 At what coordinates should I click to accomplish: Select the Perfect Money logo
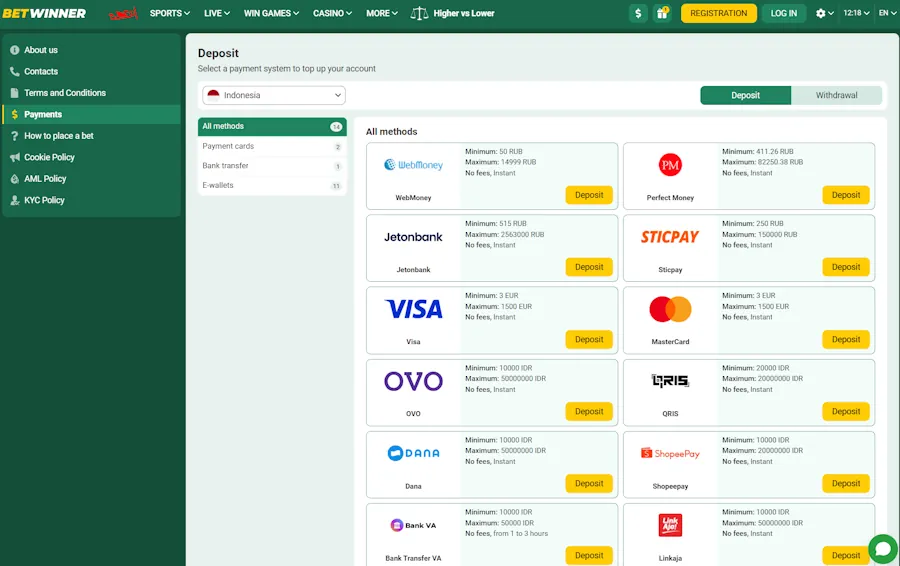click(670, 165)
